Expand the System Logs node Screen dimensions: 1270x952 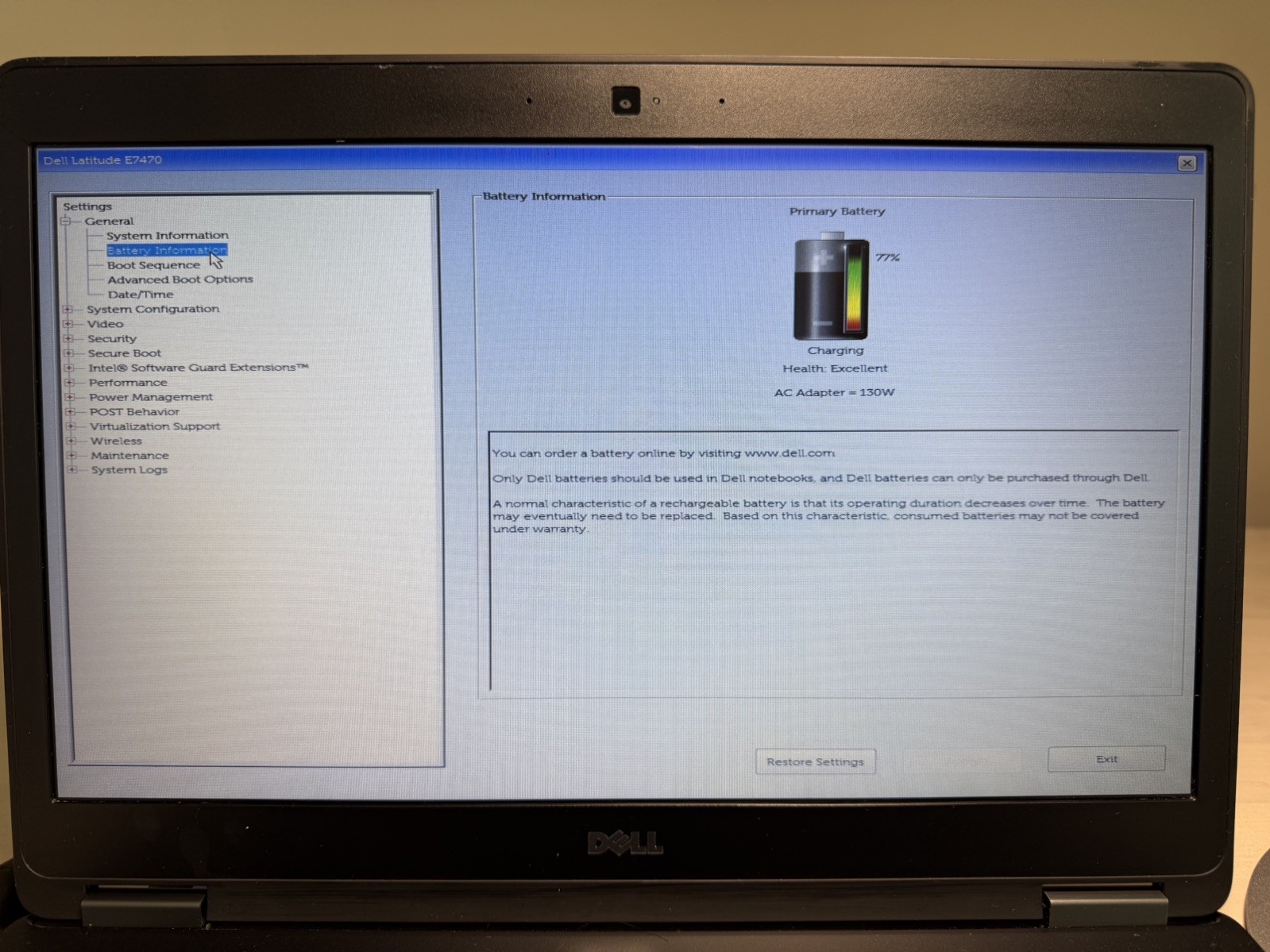(72, 470)
